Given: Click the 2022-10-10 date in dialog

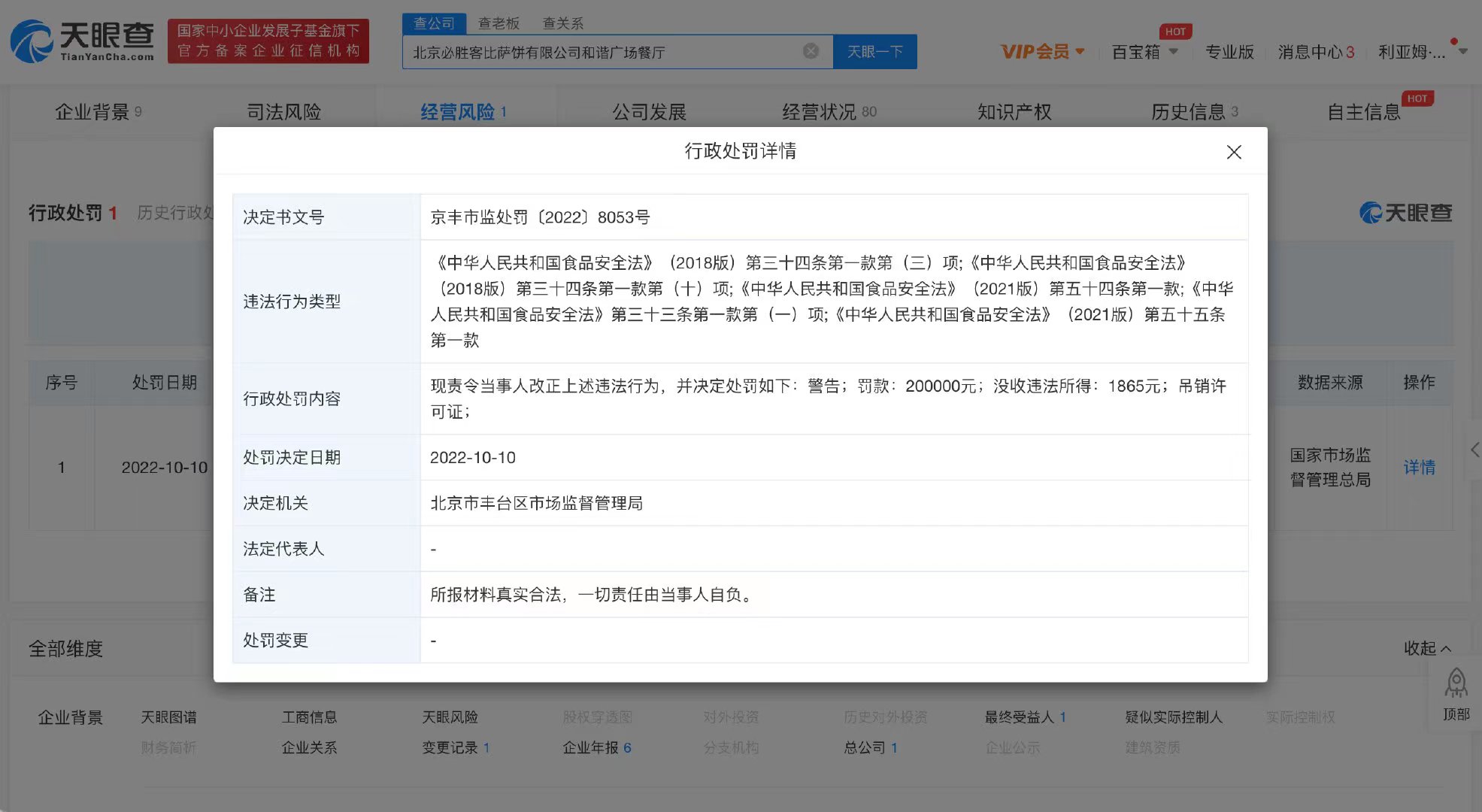Looking at the screenshot, I should point(472,457).
